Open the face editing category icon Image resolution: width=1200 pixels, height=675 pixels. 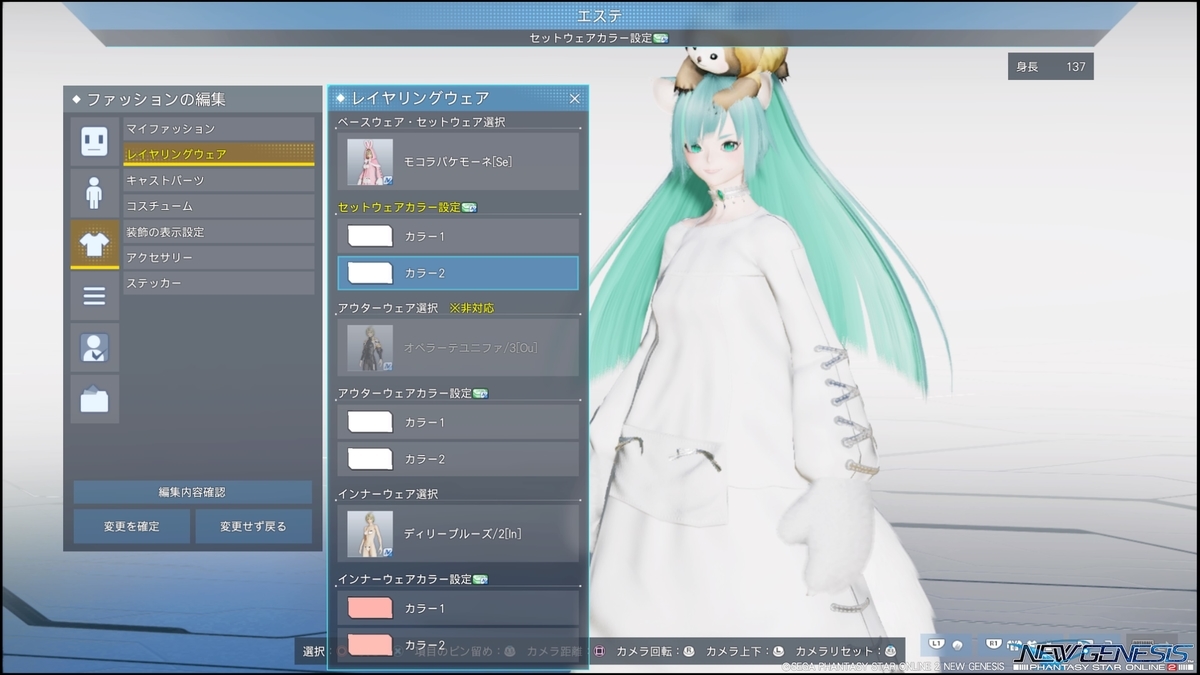(94, 141)
